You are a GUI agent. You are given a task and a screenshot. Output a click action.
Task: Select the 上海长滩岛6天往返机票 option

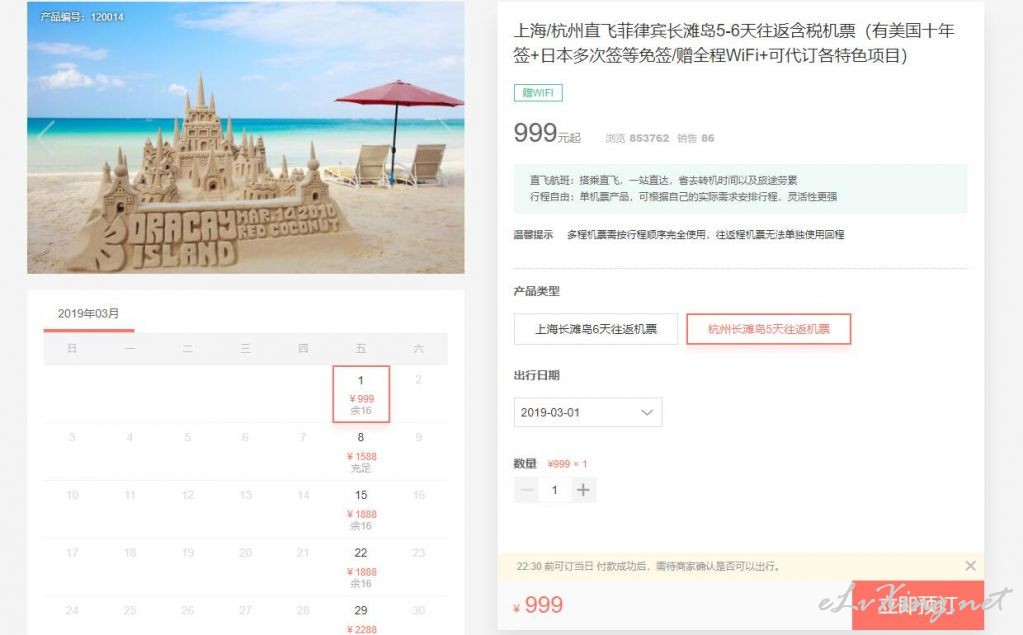596,329
